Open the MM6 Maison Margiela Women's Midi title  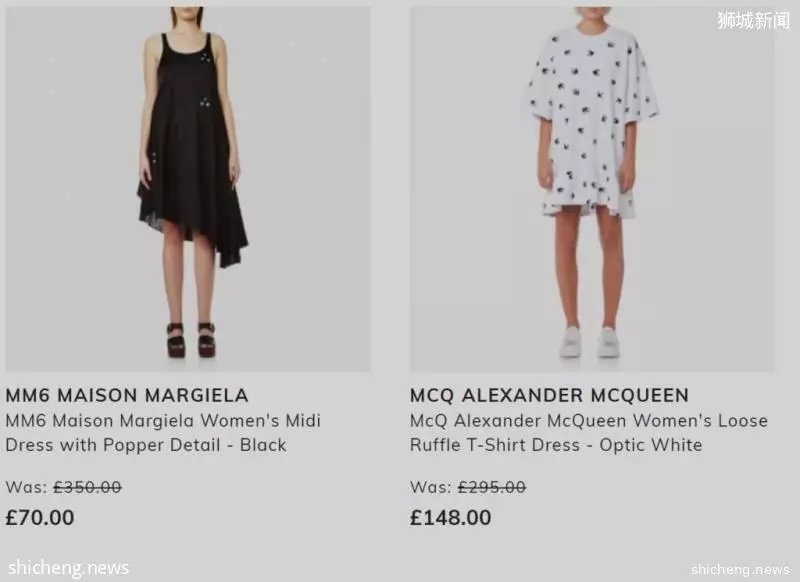pyautogui.click(x=163, y=421)
